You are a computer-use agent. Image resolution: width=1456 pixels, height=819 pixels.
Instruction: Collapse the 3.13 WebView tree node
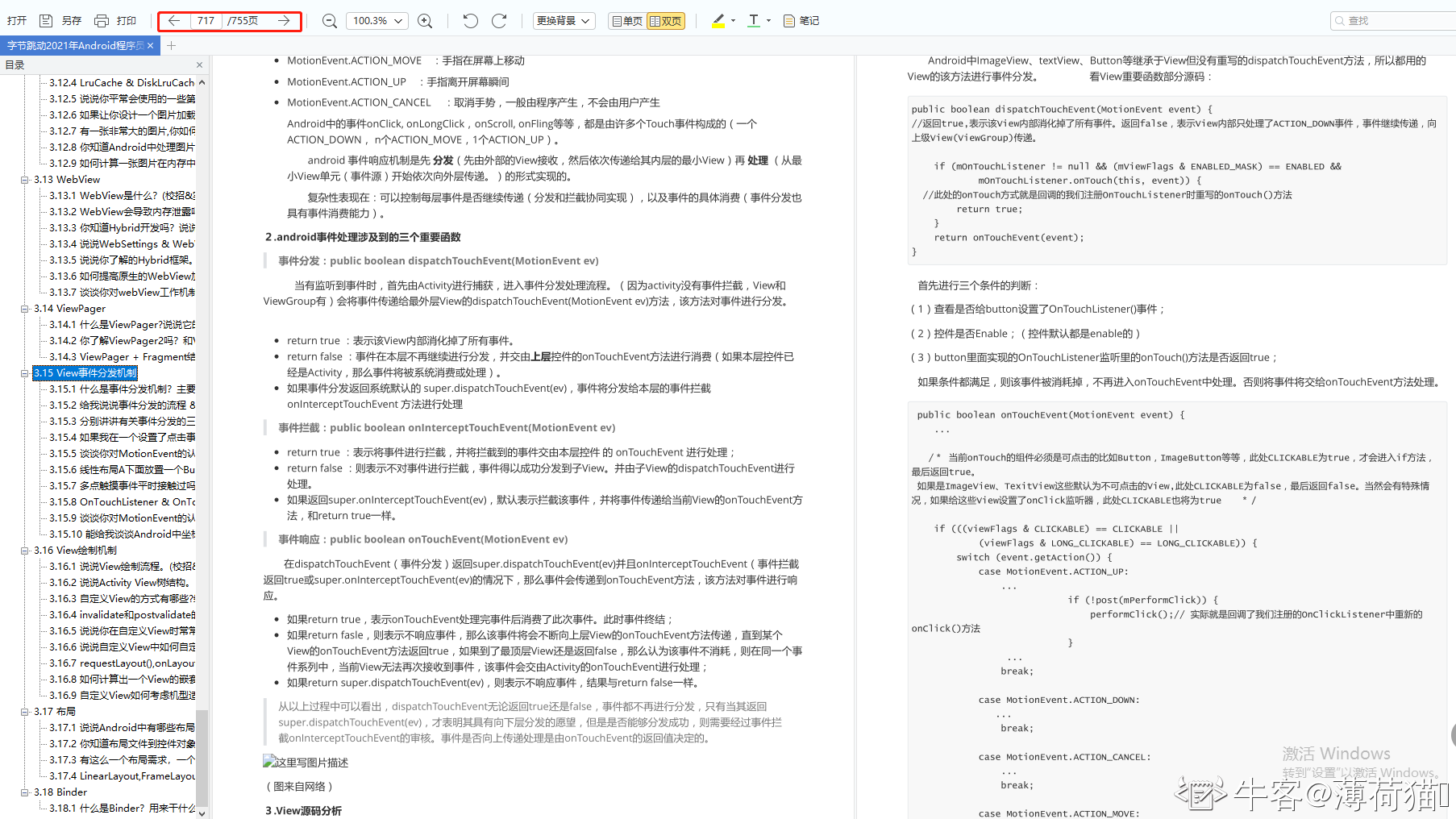[x=25, y=180]
